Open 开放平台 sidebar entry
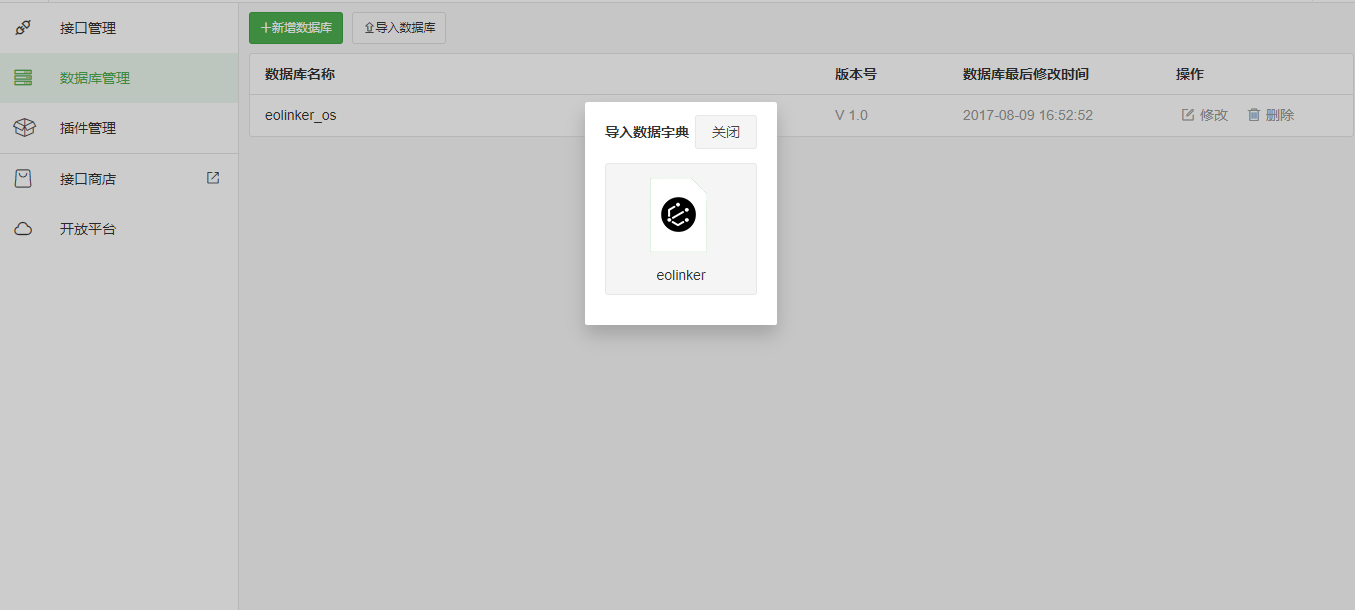This screenshot has height=610, width=1355. (119, 229)
